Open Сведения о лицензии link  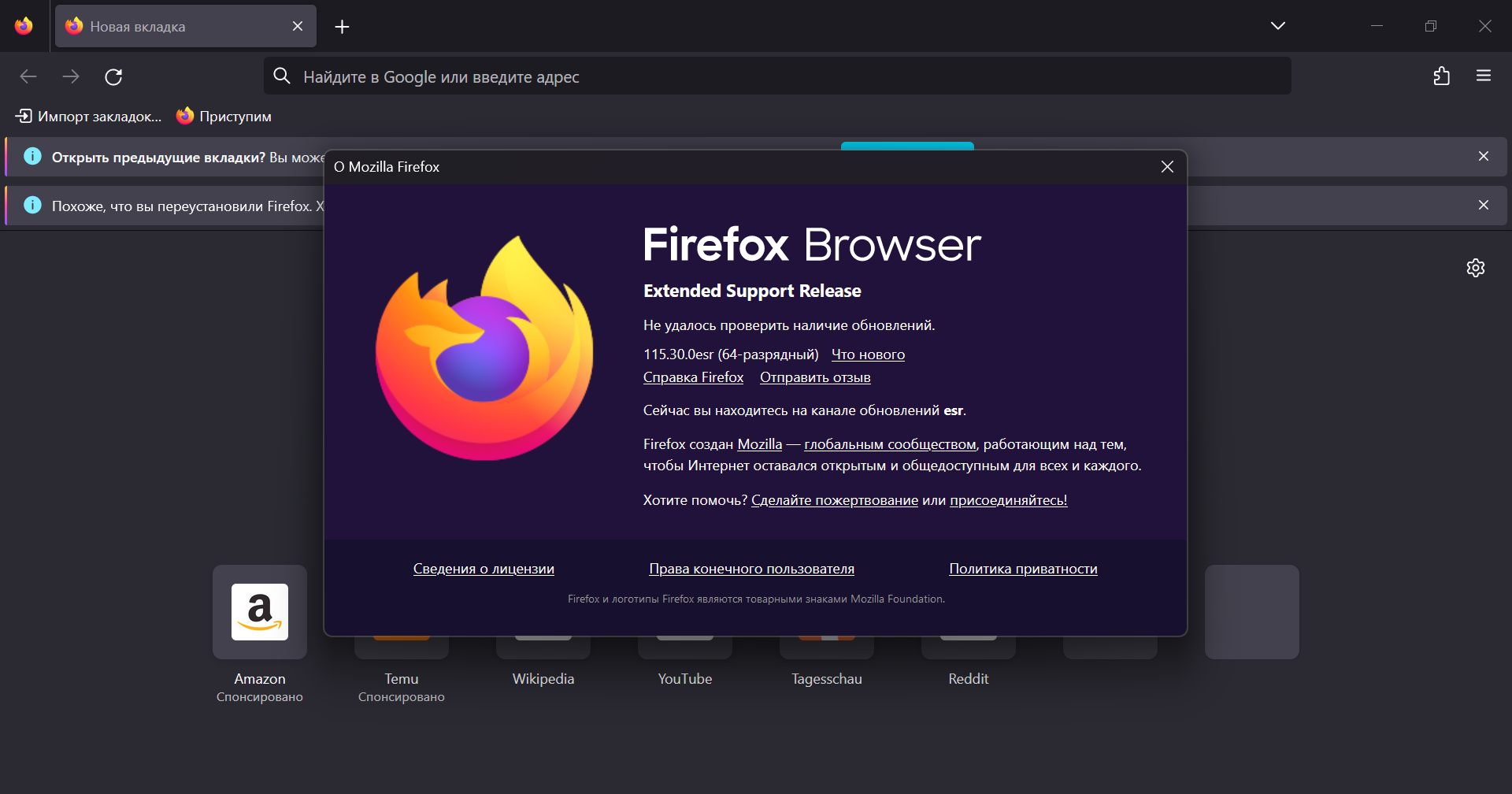click(x=484, y=569)
